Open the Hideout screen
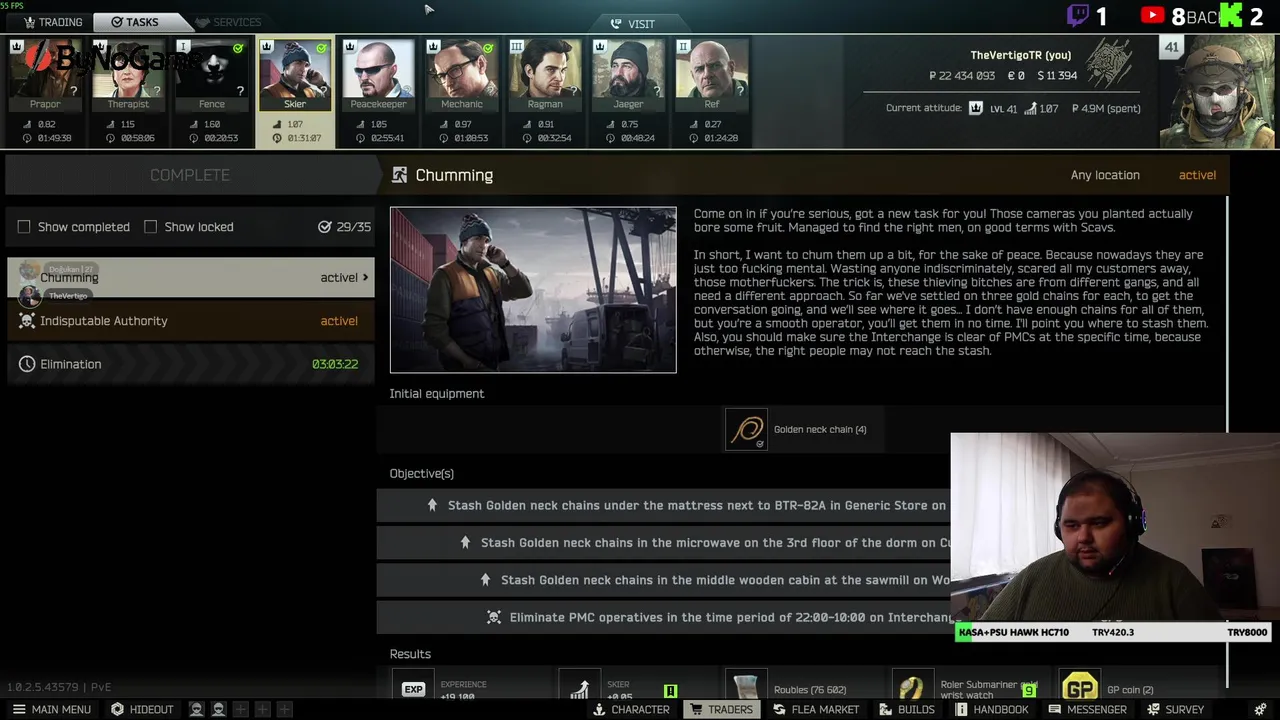1280x720 pixels. click(x=142, y=709)
